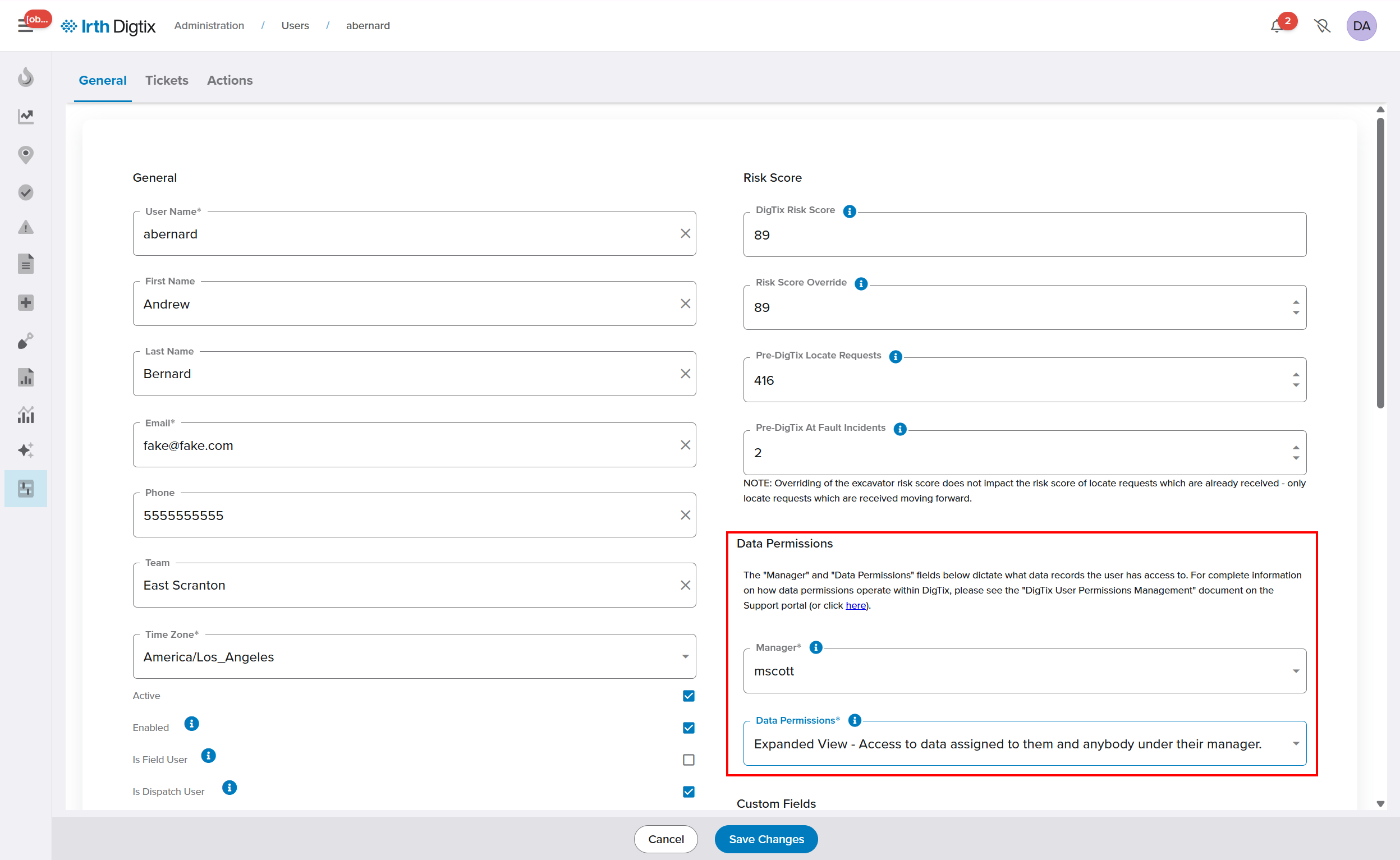Image resolution: width=1400 pixels, height=860 pixels.
Task: Click the info icon beside Is Field User
Action: click(x=208, y=755)
